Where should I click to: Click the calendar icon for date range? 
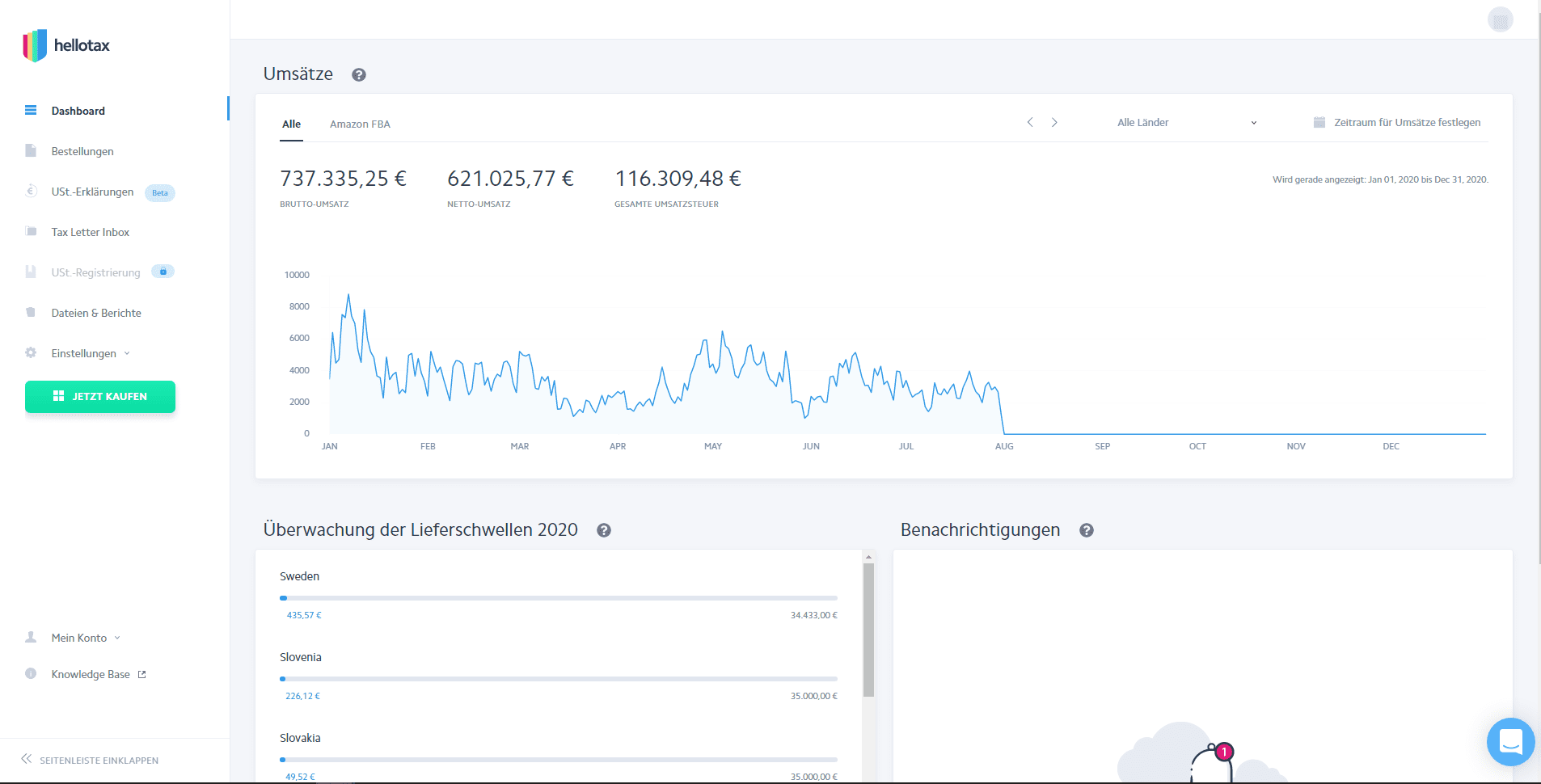tap(1319, 123)
